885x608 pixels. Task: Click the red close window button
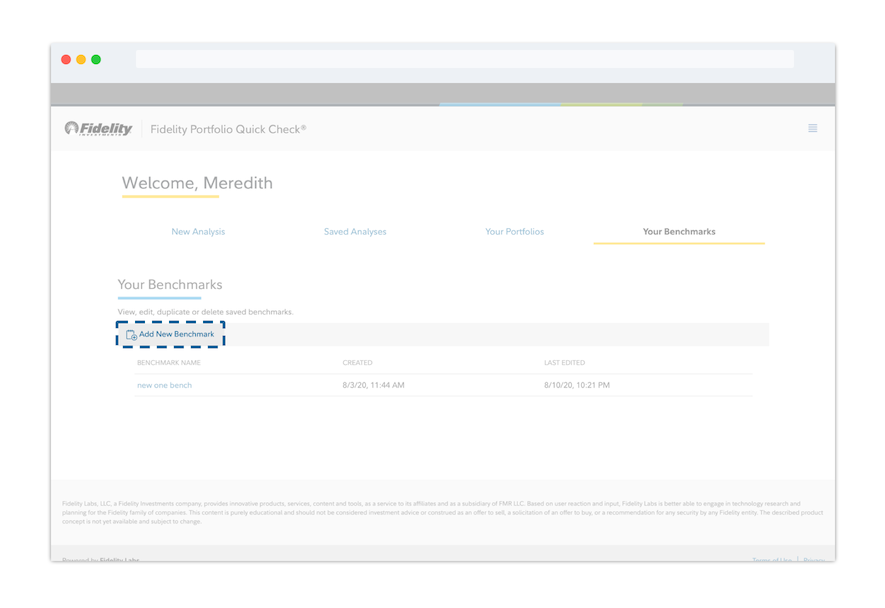(66, 60)
